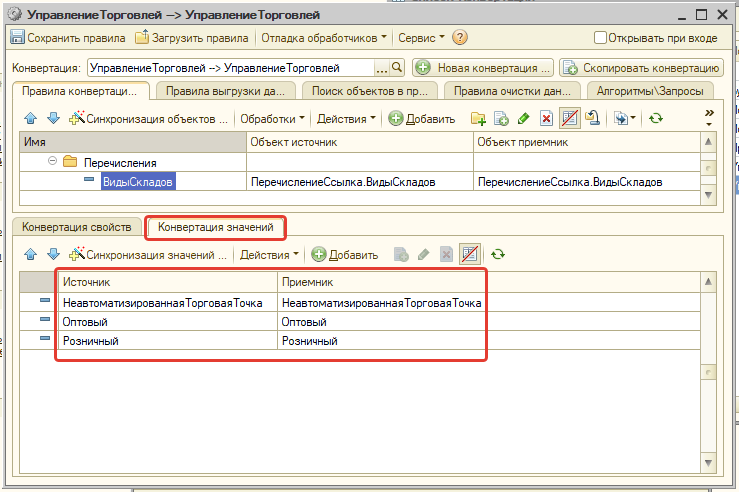Switch to Алгоритмы\Запросы tab

pyautogui.click(x=650, y=91)
